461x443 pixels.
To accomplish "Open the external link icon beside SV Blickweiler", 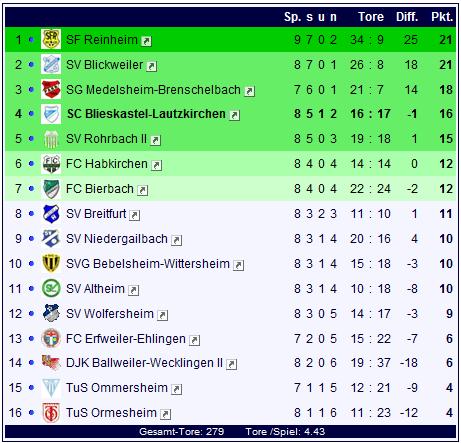I will (152, 66).
